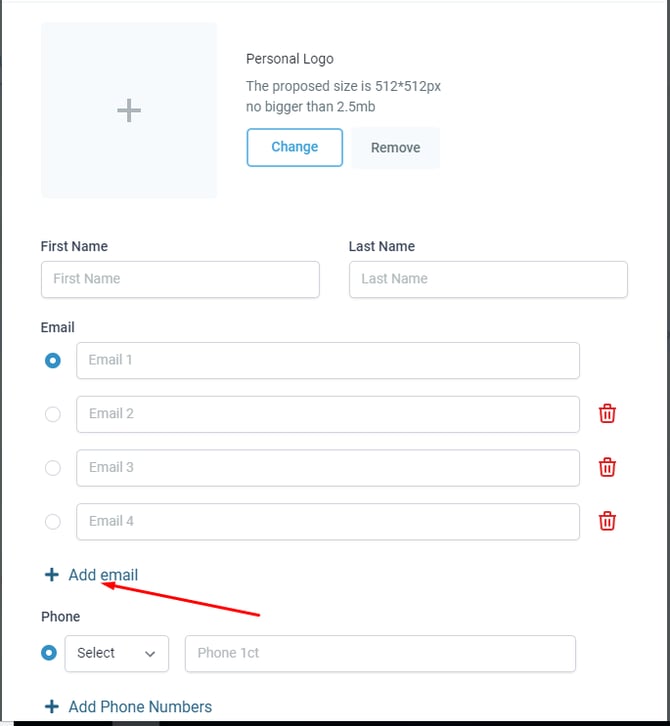Click the plus icon in logo placeholder
Viewport: 670px width, 726px height.
coord(129,110)
